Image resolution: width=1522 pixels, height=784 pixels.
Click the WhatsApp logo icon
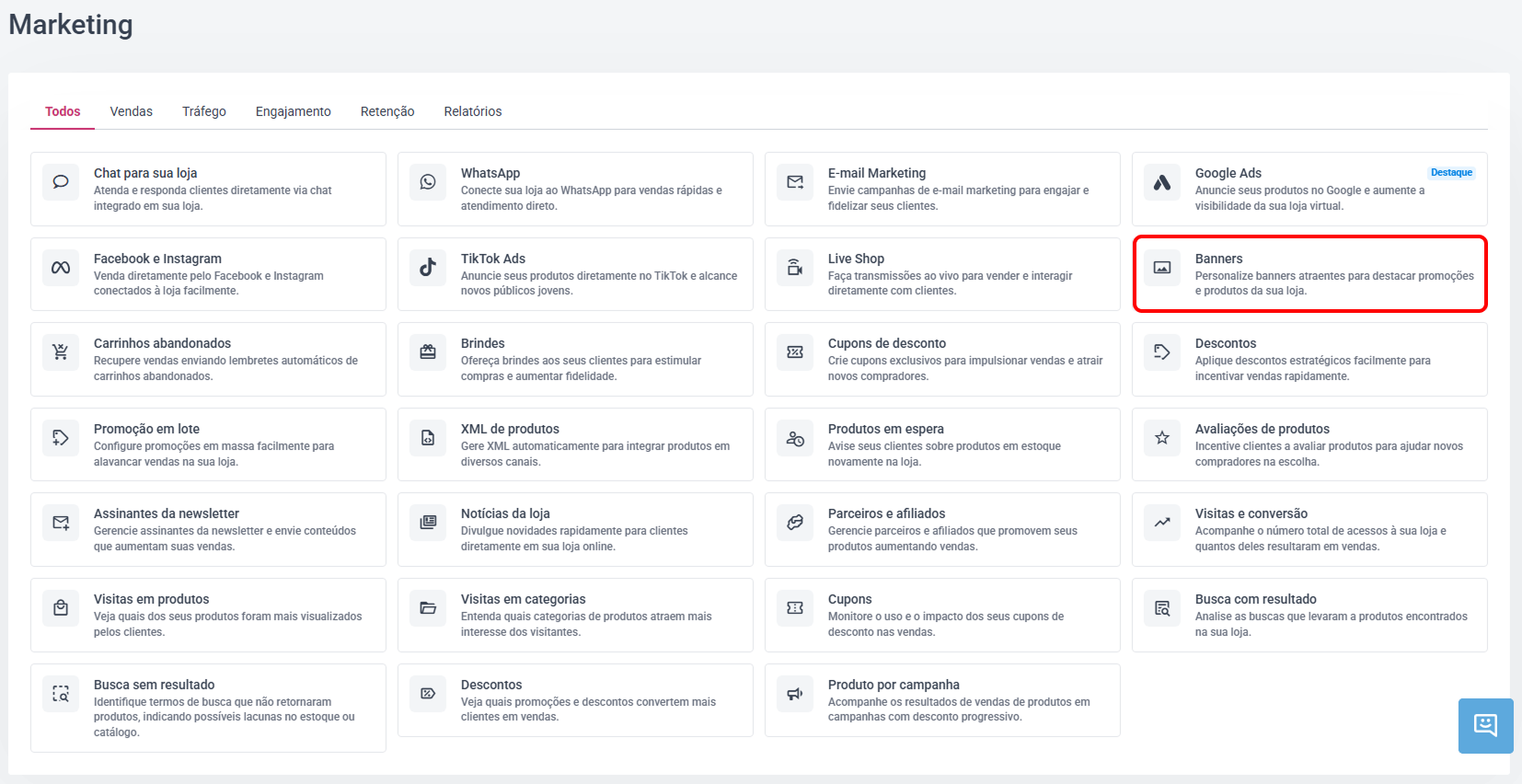(x=428, y=182)
